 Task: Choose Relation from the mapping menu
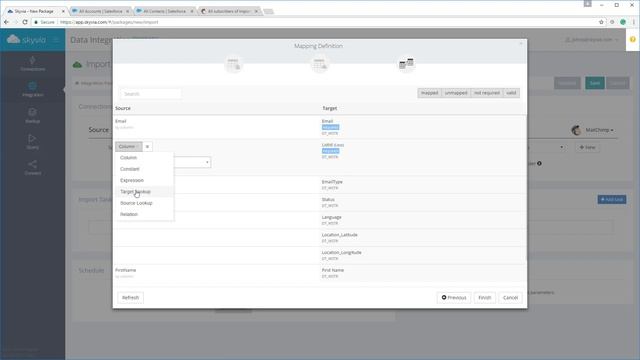129,214
